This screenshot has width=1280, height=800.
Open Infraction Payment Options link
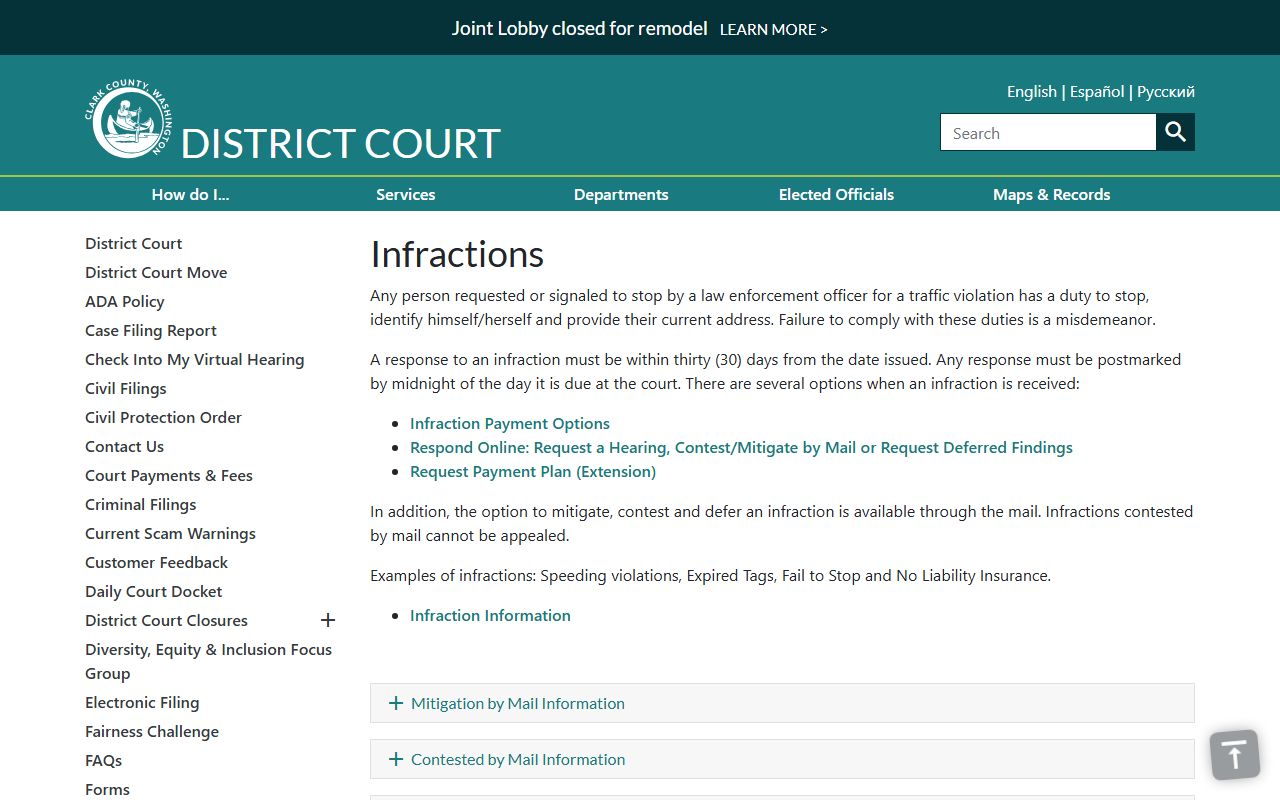pos(510,423)
